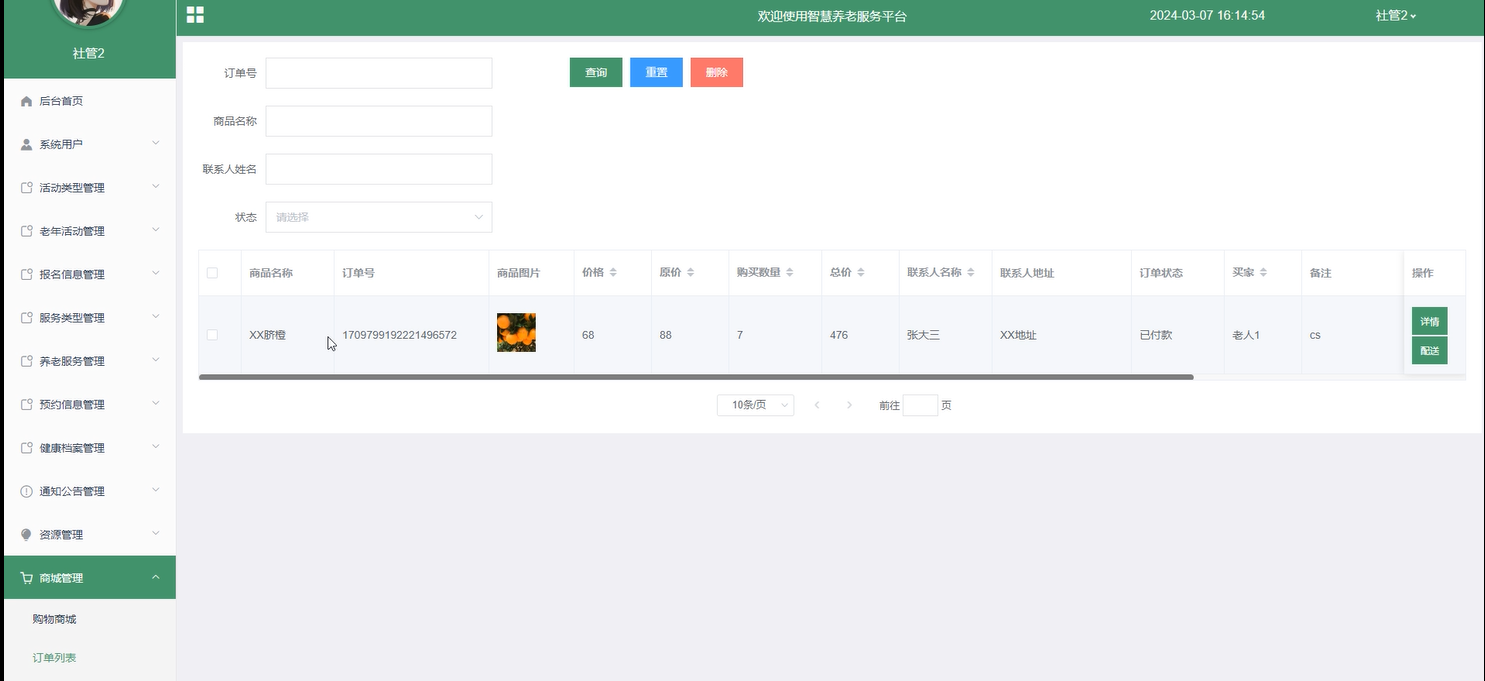Click the icon beside 资源管理

(x=27, y=535)
